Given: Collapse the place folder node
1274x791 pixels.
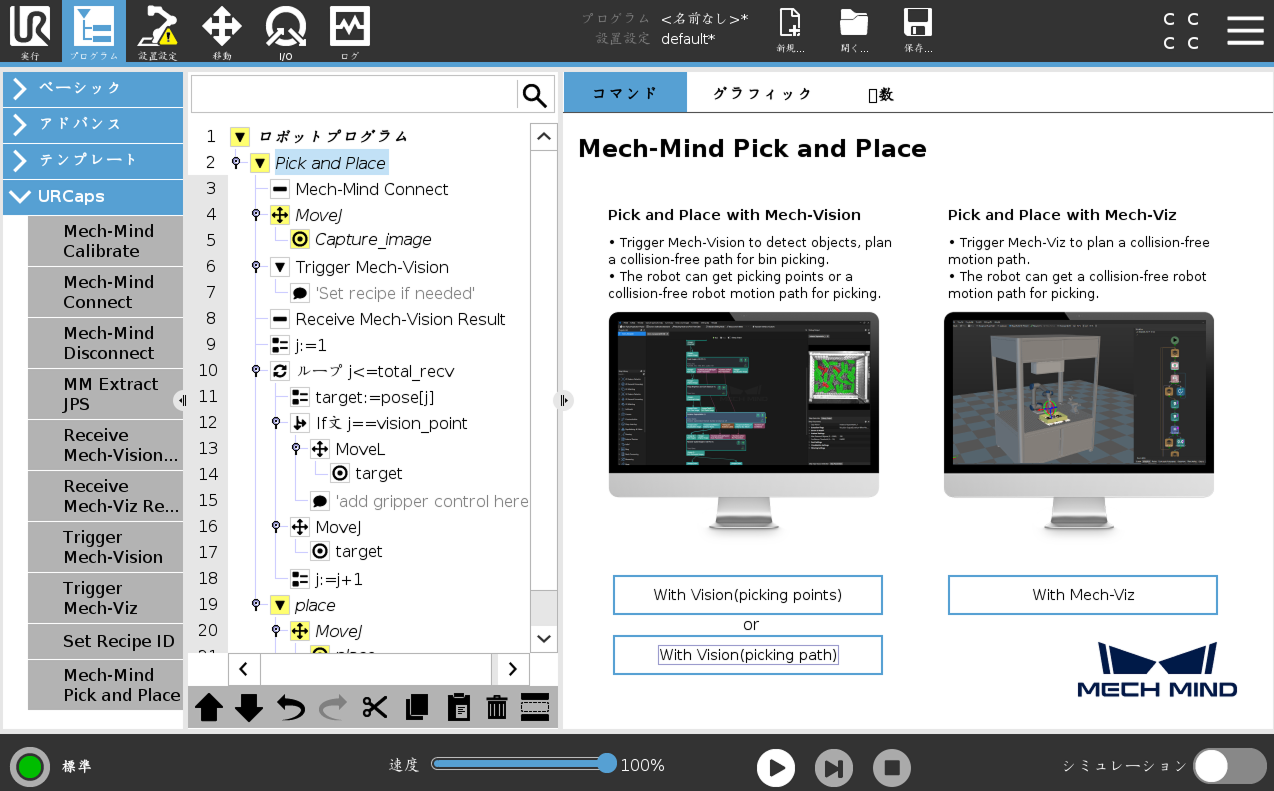Looking at the screenshot, I should pyautogui.click(x=280, y=605).
